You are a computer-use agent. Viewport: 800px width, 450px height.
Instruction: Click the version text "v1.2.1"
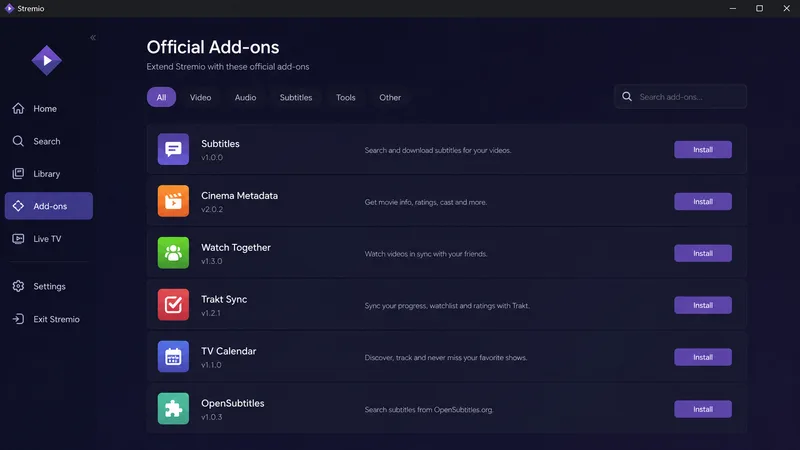(x=211, y=313)
